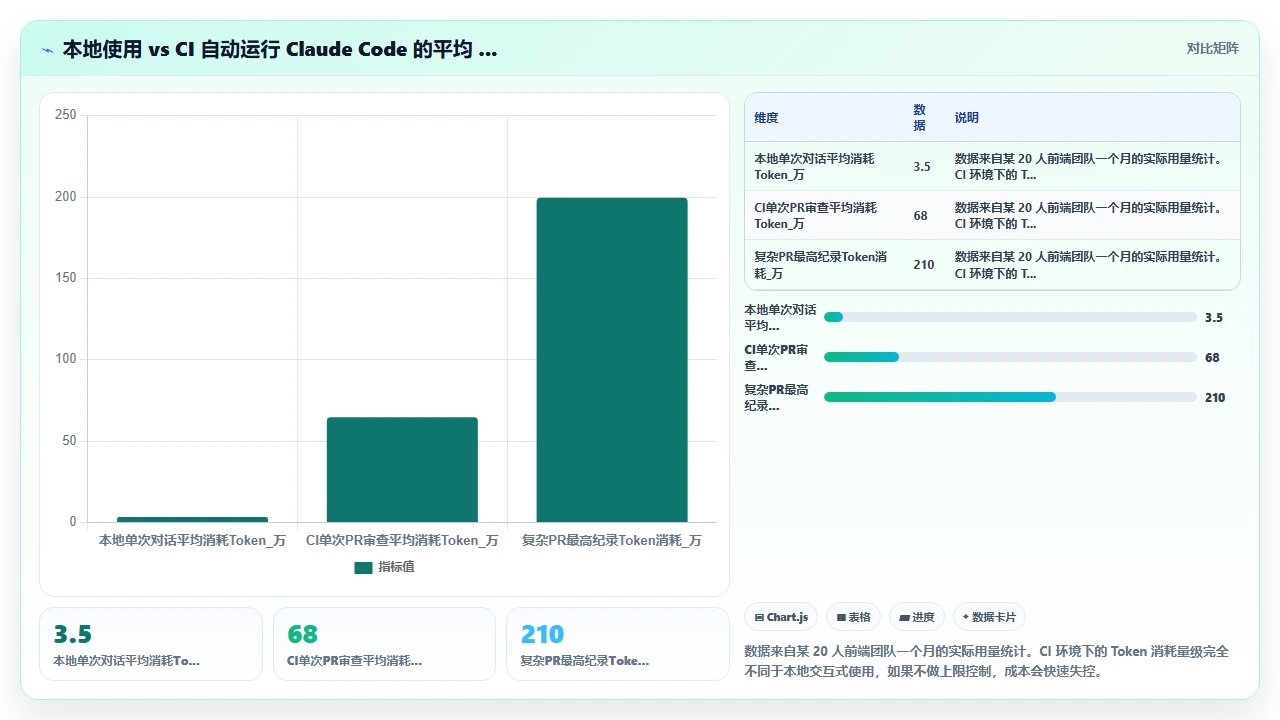This screenshot has height=720, width=1280.
Task: Click the x-axis label 本地单次对话平均消耗Token_万
Action: coord(192,540)
